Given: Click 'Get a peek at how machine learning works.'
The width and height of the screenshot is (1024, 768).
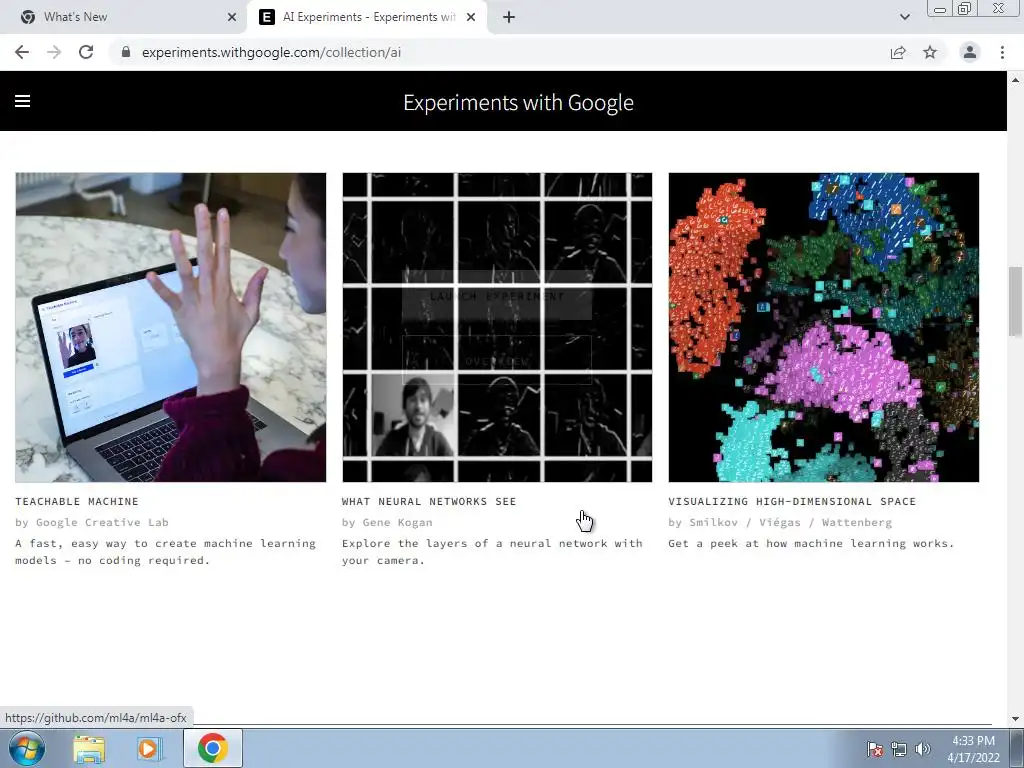Looking at the screenshot, I should [x=811, y=543].
